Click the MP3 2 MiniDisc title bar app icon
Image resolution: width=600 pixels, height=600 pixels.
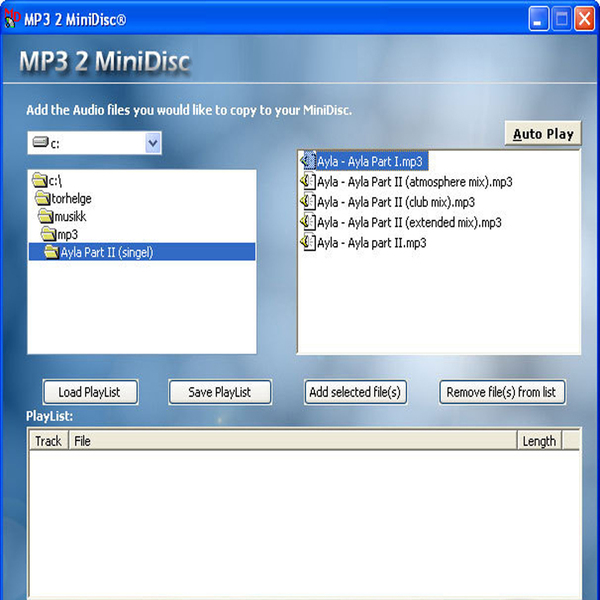[x=11, y=18]
